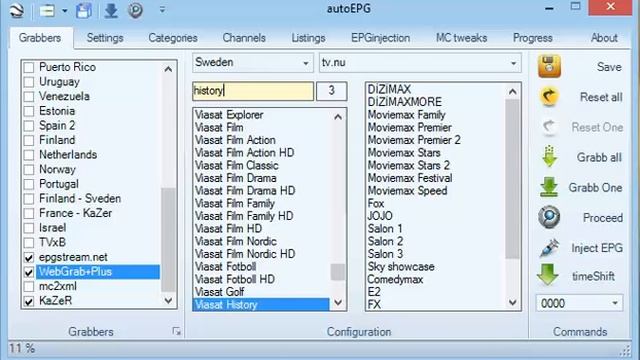Open the quick access toolbar customize arrow
The width and height of the screenshot is (640, 360).
tap(162, 10)
